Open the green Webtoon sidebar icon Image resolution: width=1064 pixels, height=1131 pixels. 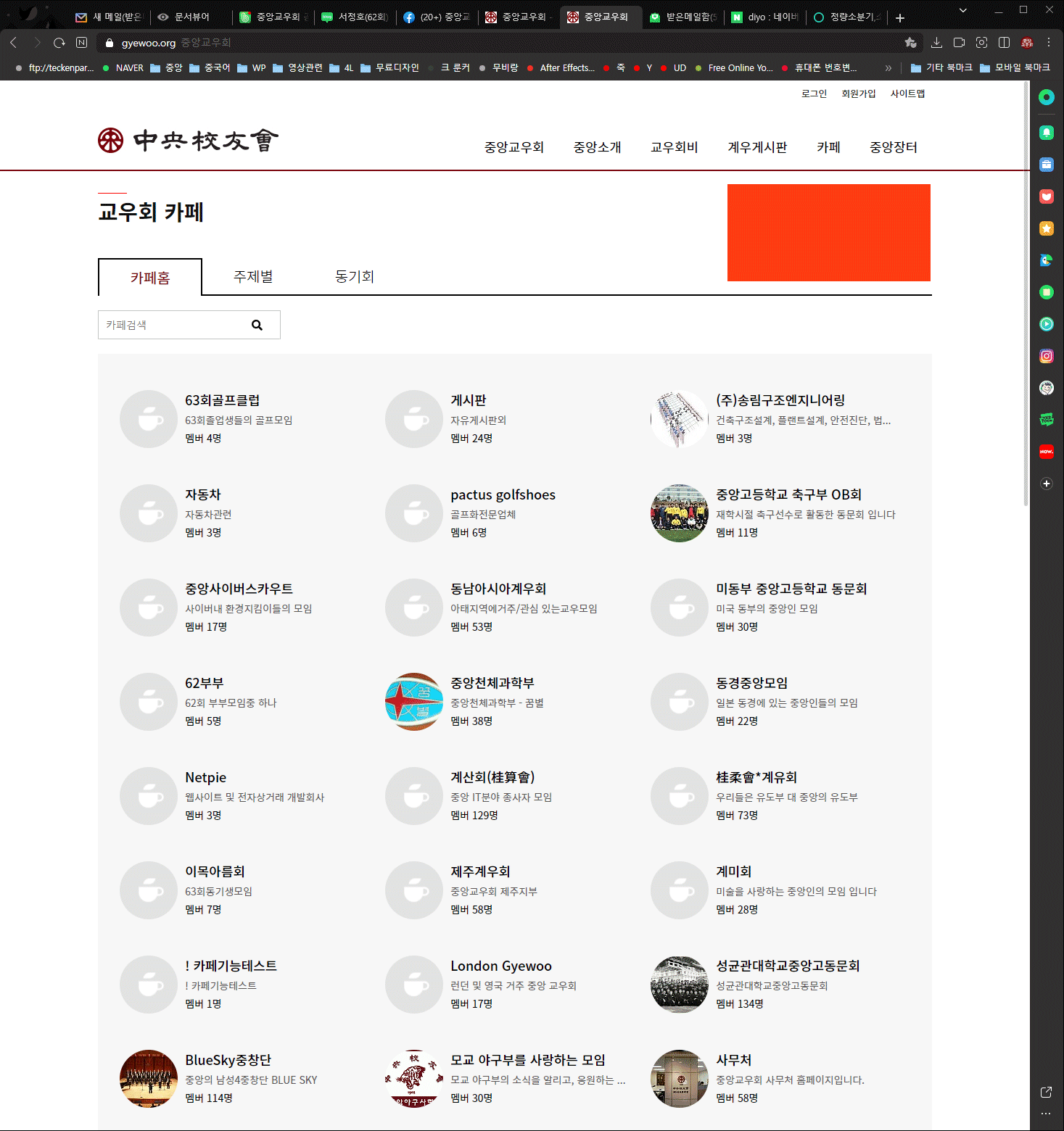1046,420
